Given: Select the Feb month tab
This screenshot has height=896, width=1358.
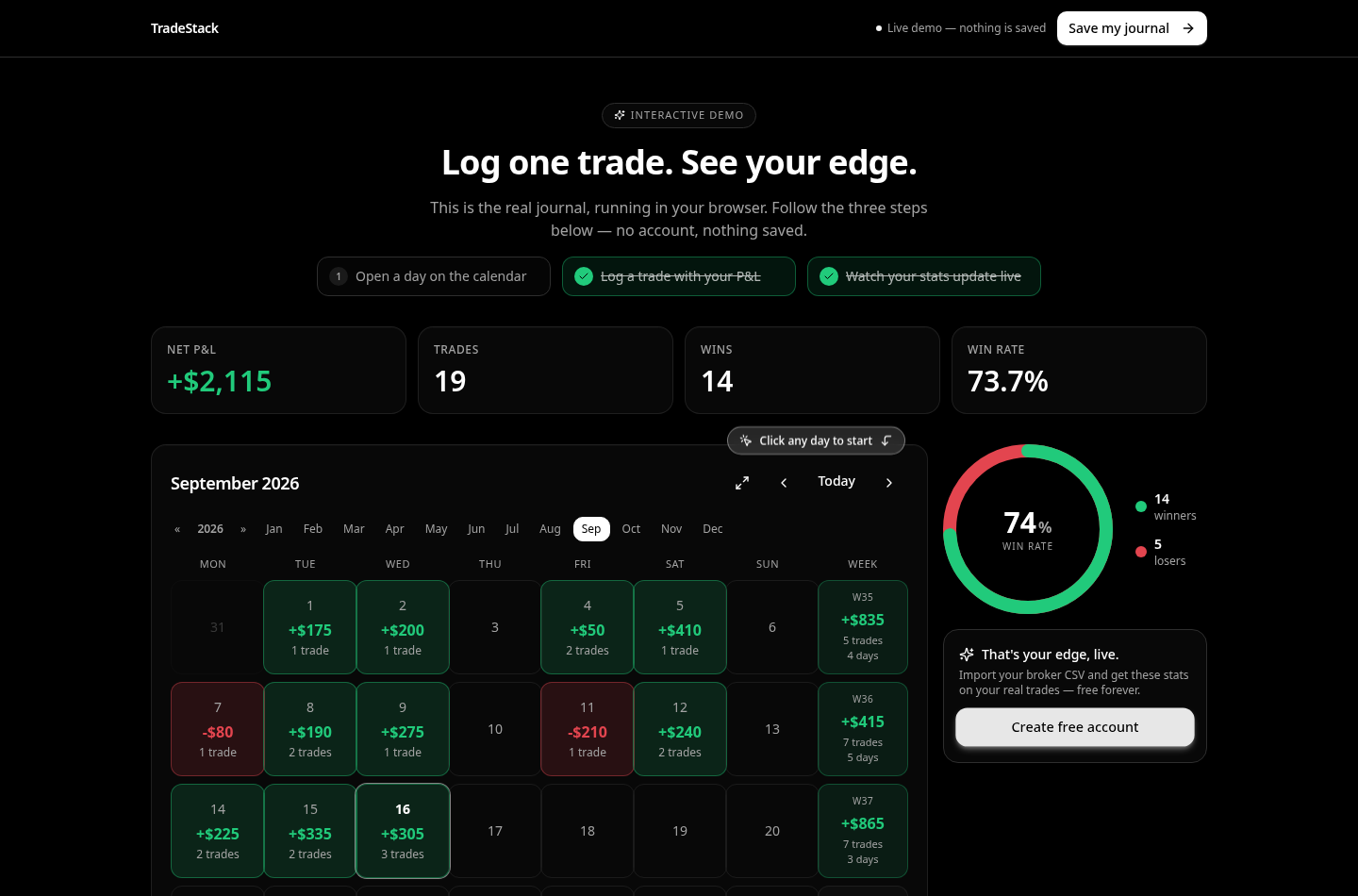Looking at the screenshot, I should 313,529.
